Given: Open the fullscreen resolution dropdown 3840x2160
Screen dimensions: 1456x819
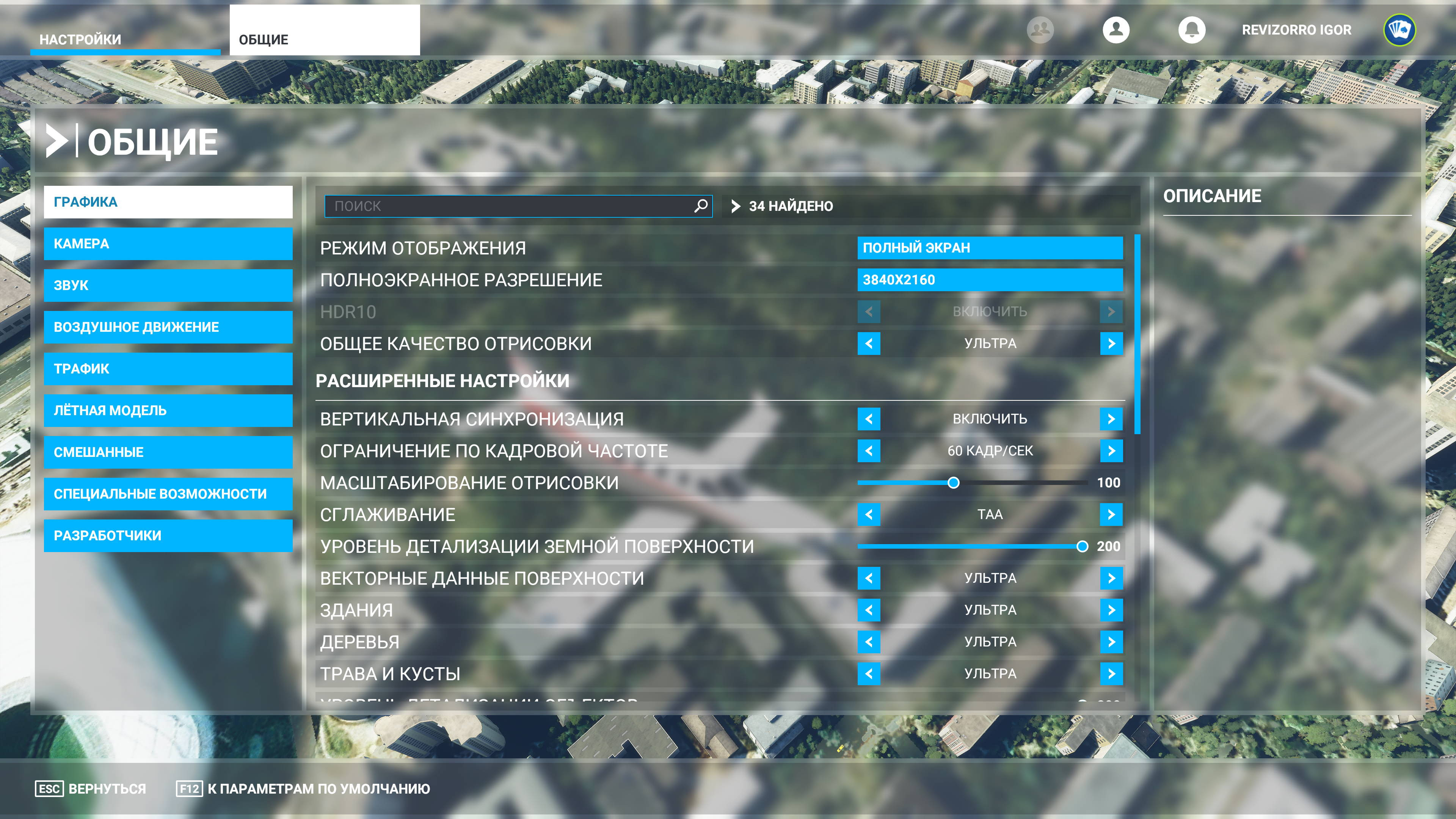Looking at the screenshot, I should 990,280.
